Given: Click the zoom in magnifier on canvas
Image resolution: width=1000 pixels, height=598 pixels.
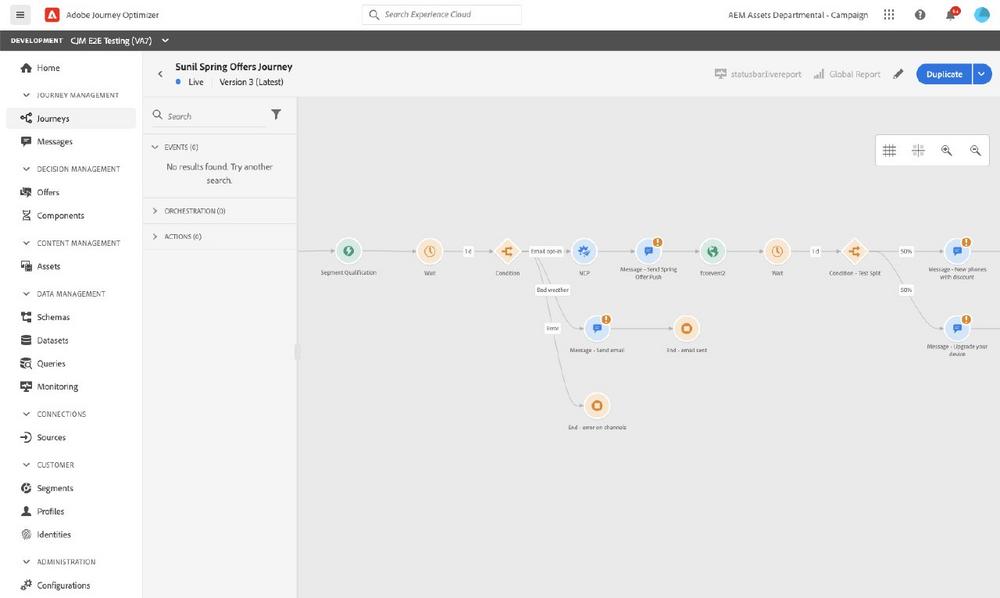Looking at the screenshot, I should point(946,151).
